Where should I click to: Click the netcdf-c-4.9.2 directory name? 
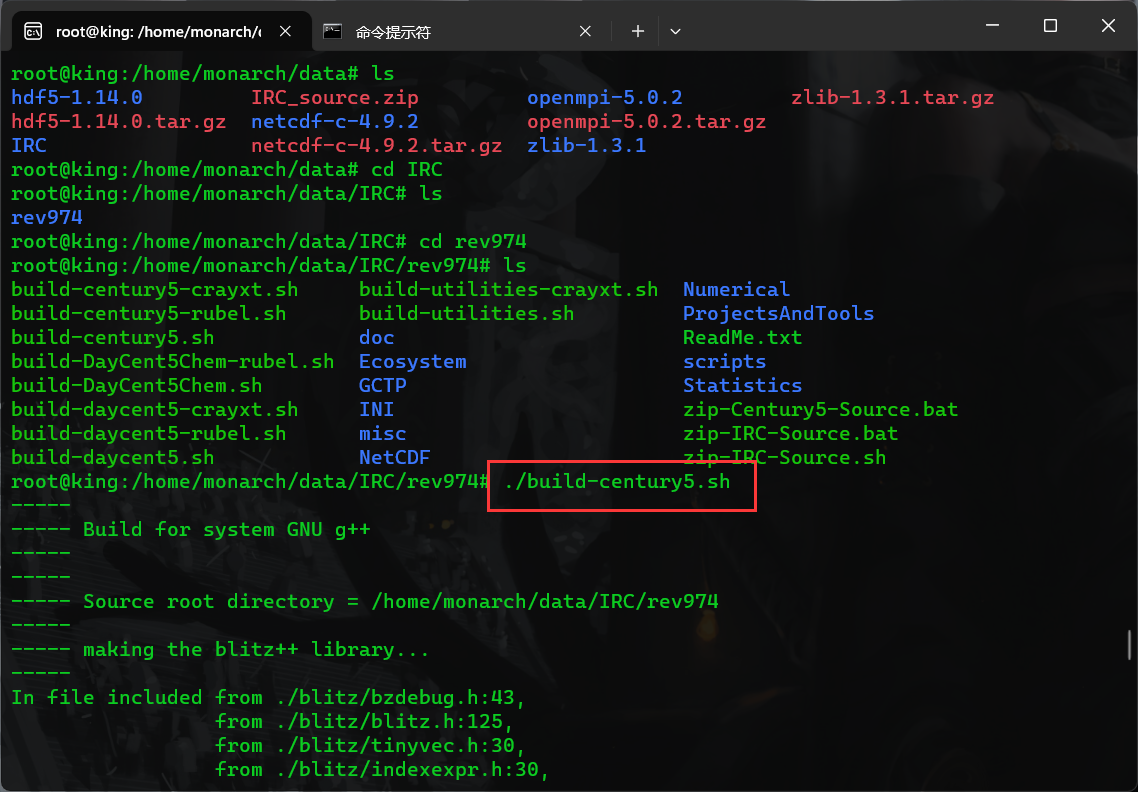point(335,121)
